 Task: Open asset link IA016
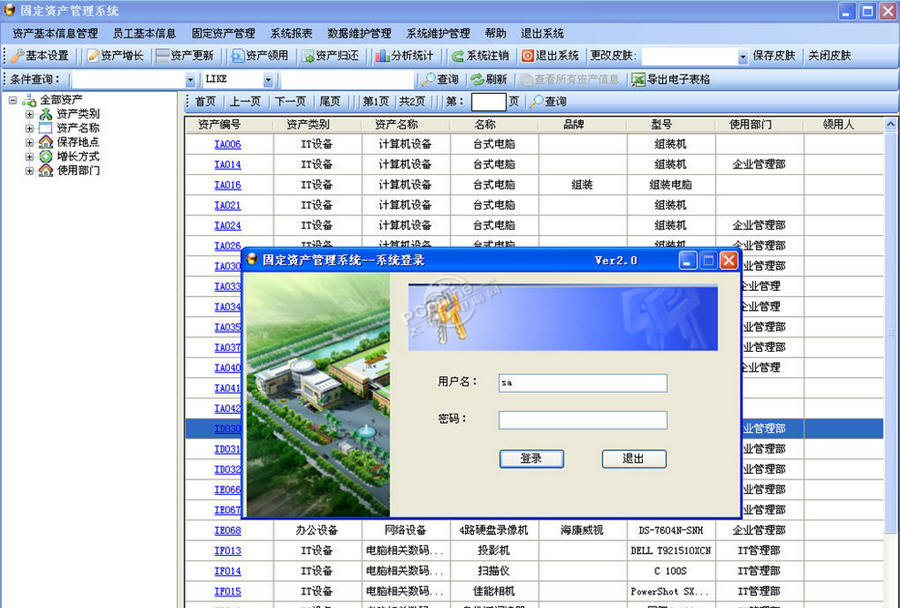[x=228, y=185]
